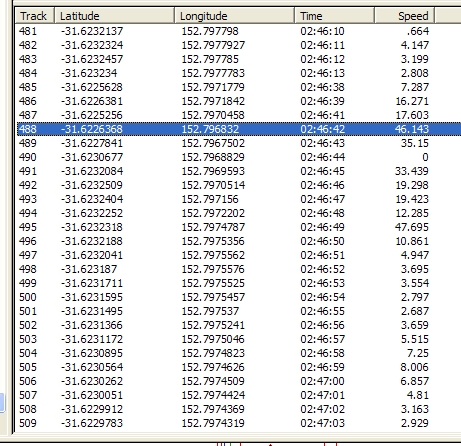Image resolution: width=461 pixels, height=446 pixels.
Task: Sort by the Track column header
Action: pyautogui.click(x=35, y=16)
